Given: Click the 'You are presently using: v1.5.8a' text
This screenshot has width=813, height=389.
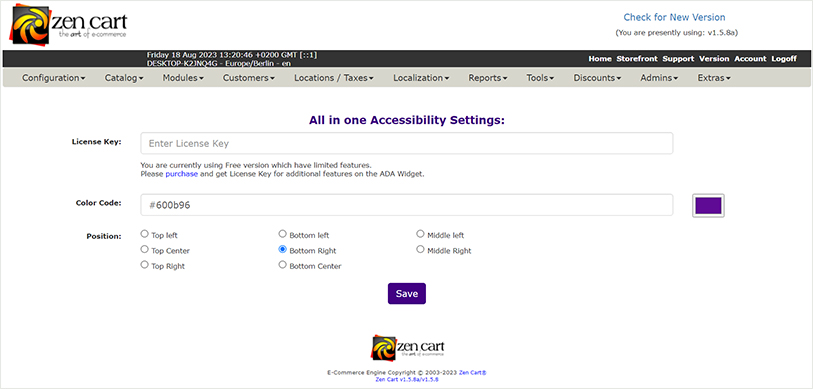Looking at the screenshot, I should point(677,33).
